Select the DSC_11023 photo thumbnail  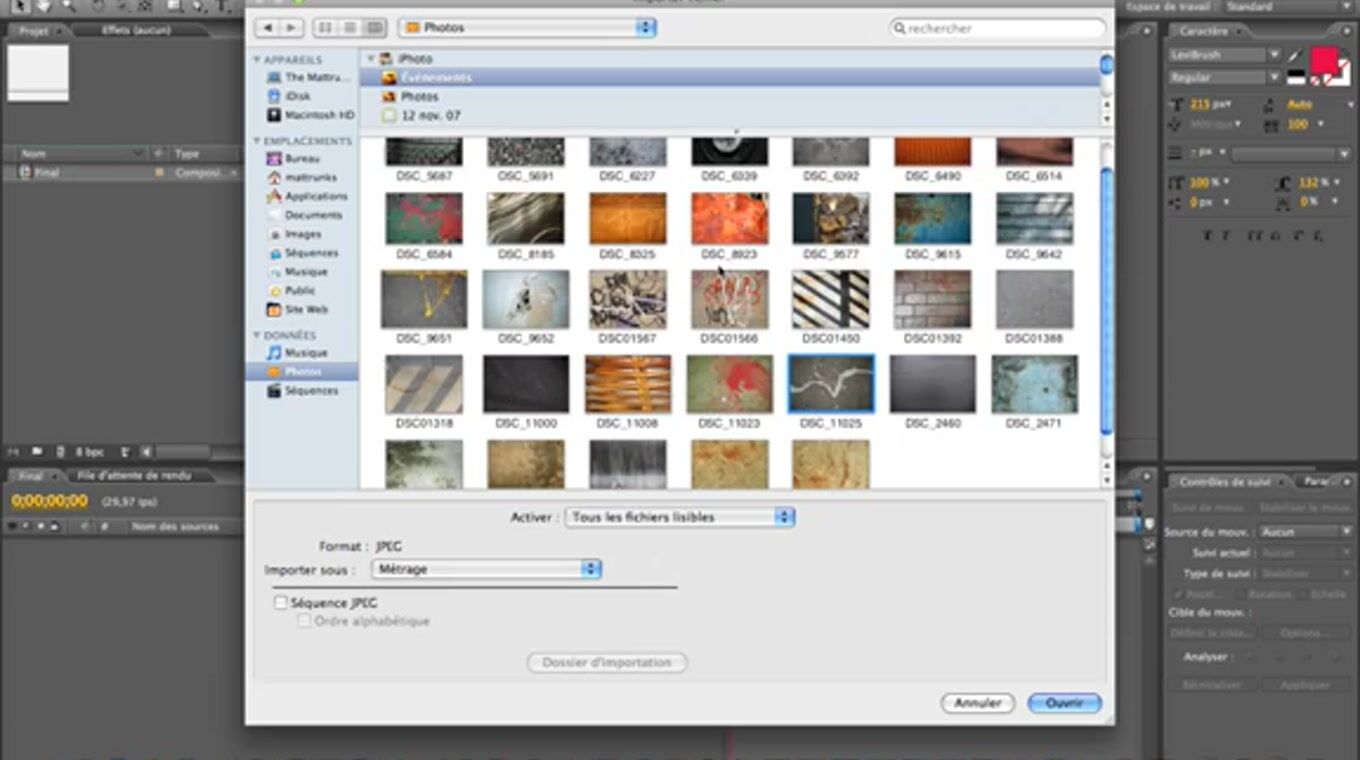coord(729,385)
